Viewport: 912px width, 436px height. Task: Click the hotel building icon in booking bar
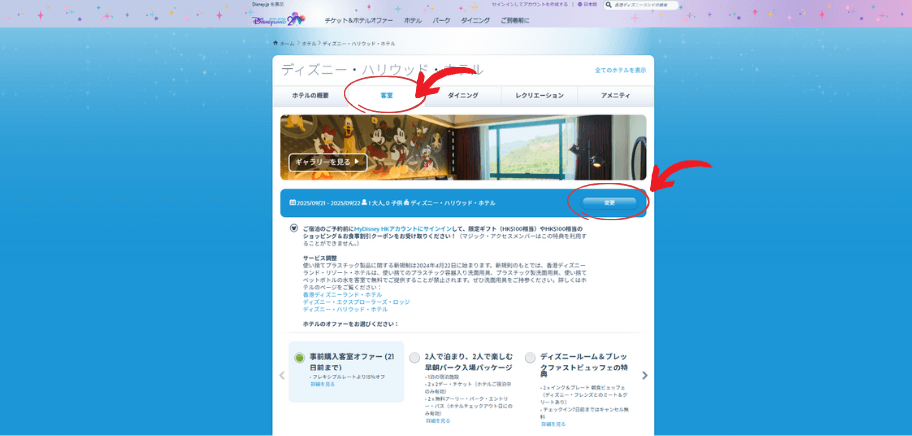coord(406,203)
